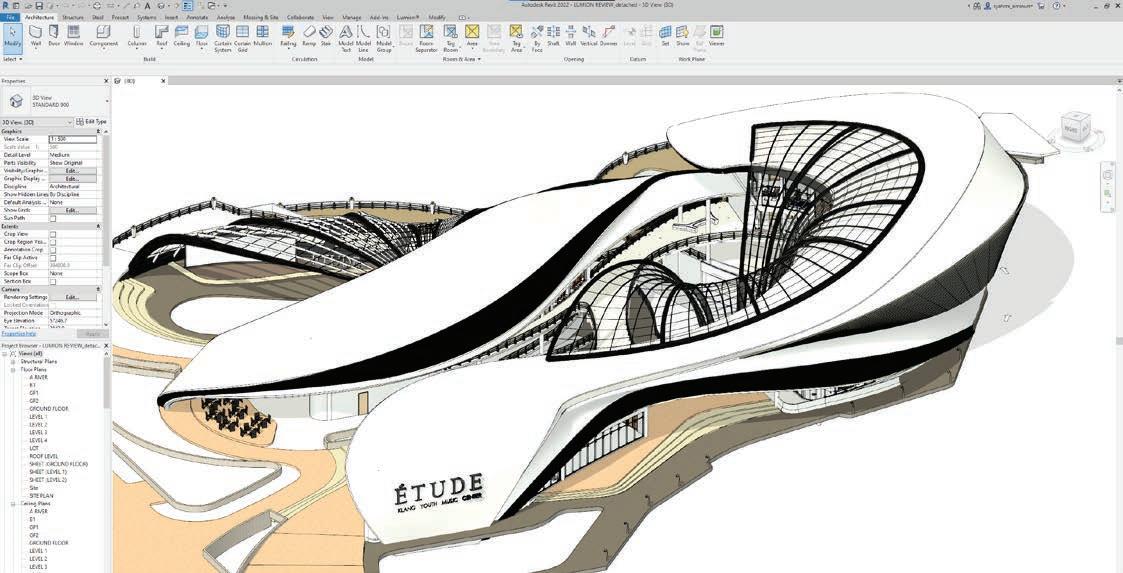Collapse the Ceiling Plans tree node

tap(14, 504)
